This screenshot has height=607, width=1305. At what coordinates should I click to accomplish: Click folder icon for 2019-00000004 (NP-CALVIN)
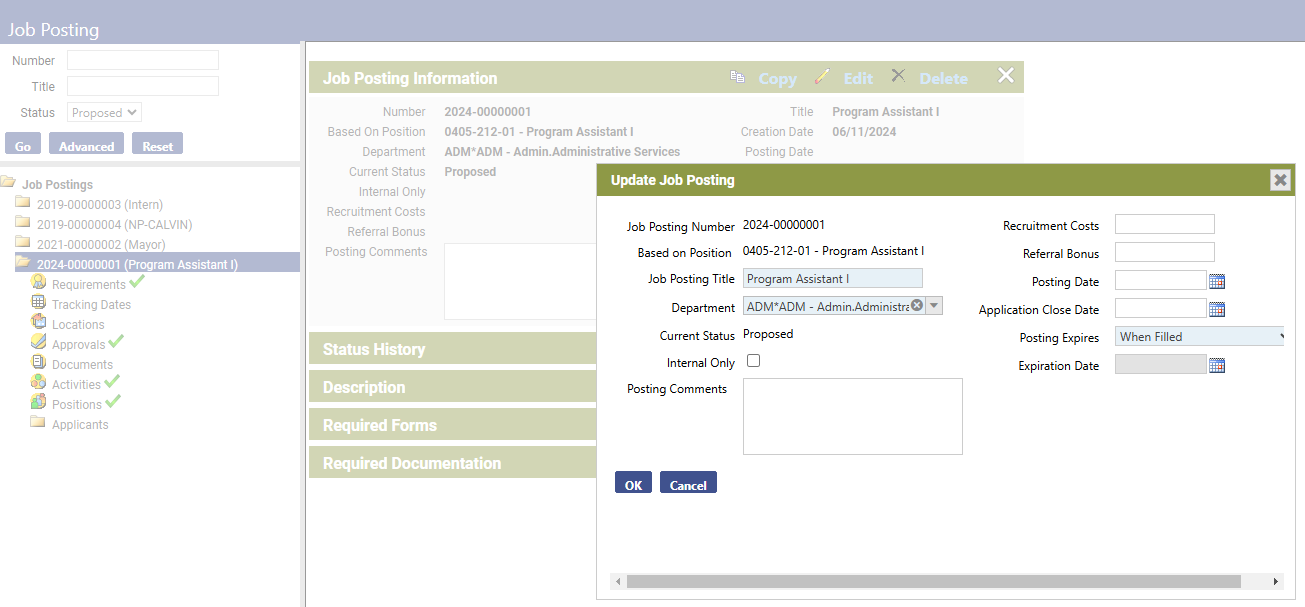click(x=23, y=223)
